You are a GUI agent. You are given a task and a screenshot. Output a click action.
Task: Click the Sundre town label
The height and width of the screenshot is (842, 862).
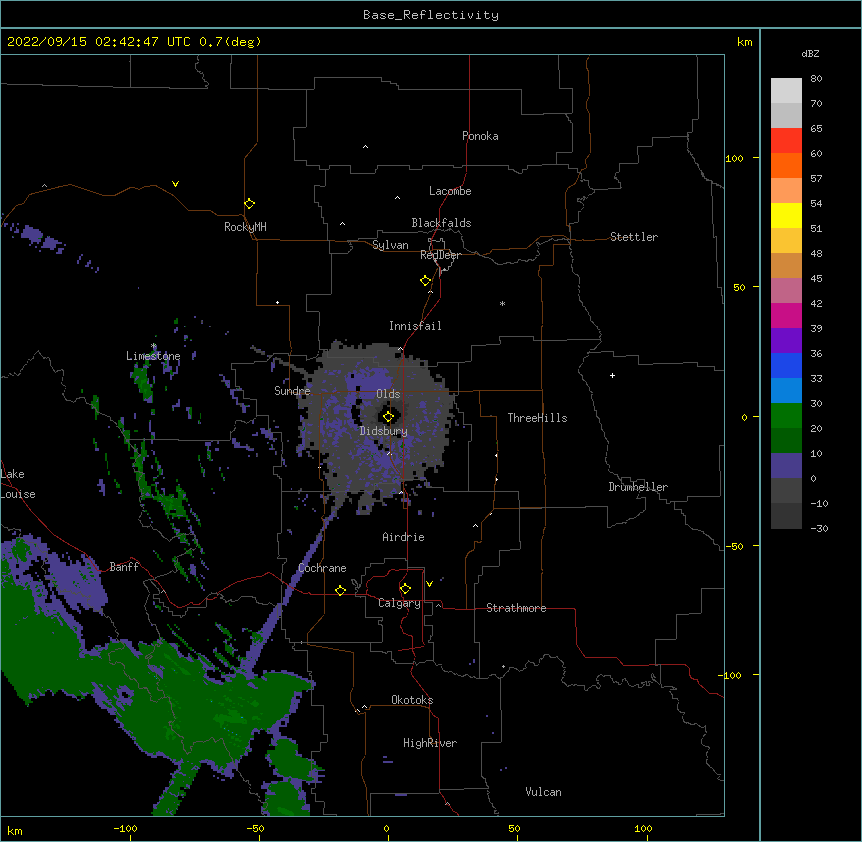(292, 391)
